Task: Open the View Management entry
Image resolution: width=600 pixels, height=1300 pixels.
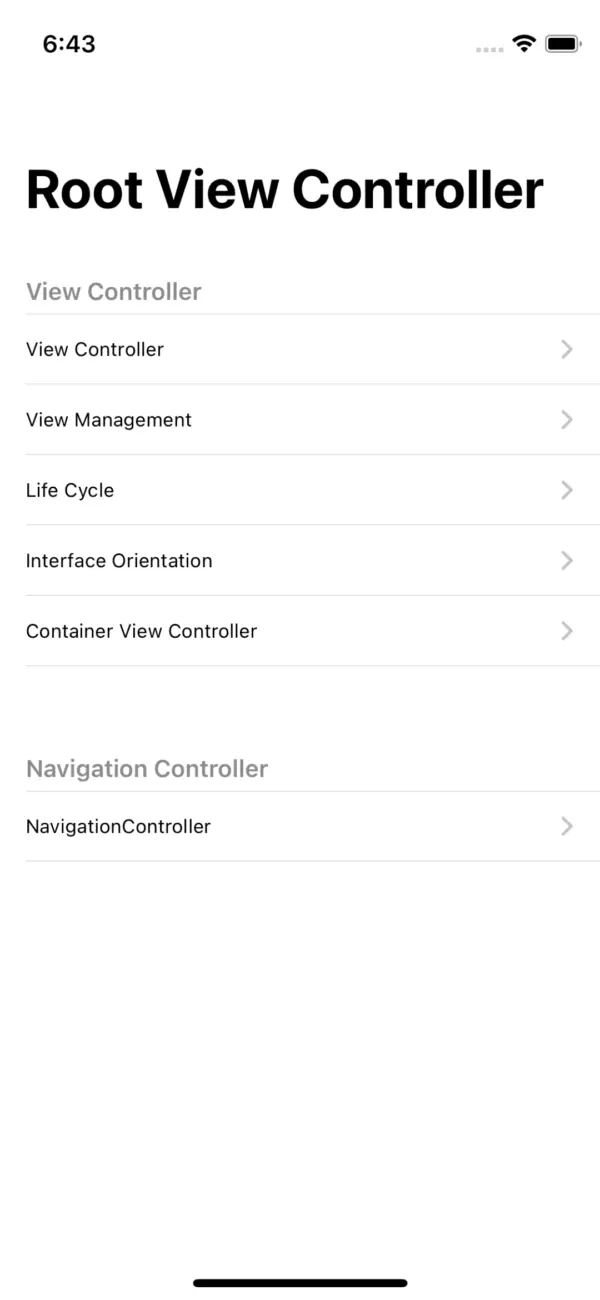Action: (300, 420)
